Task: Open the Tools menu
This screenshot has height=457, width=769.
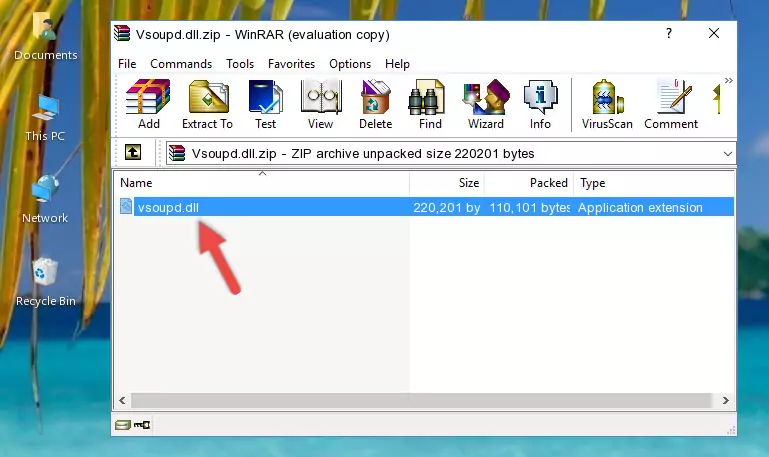Action: pos(240,64)
